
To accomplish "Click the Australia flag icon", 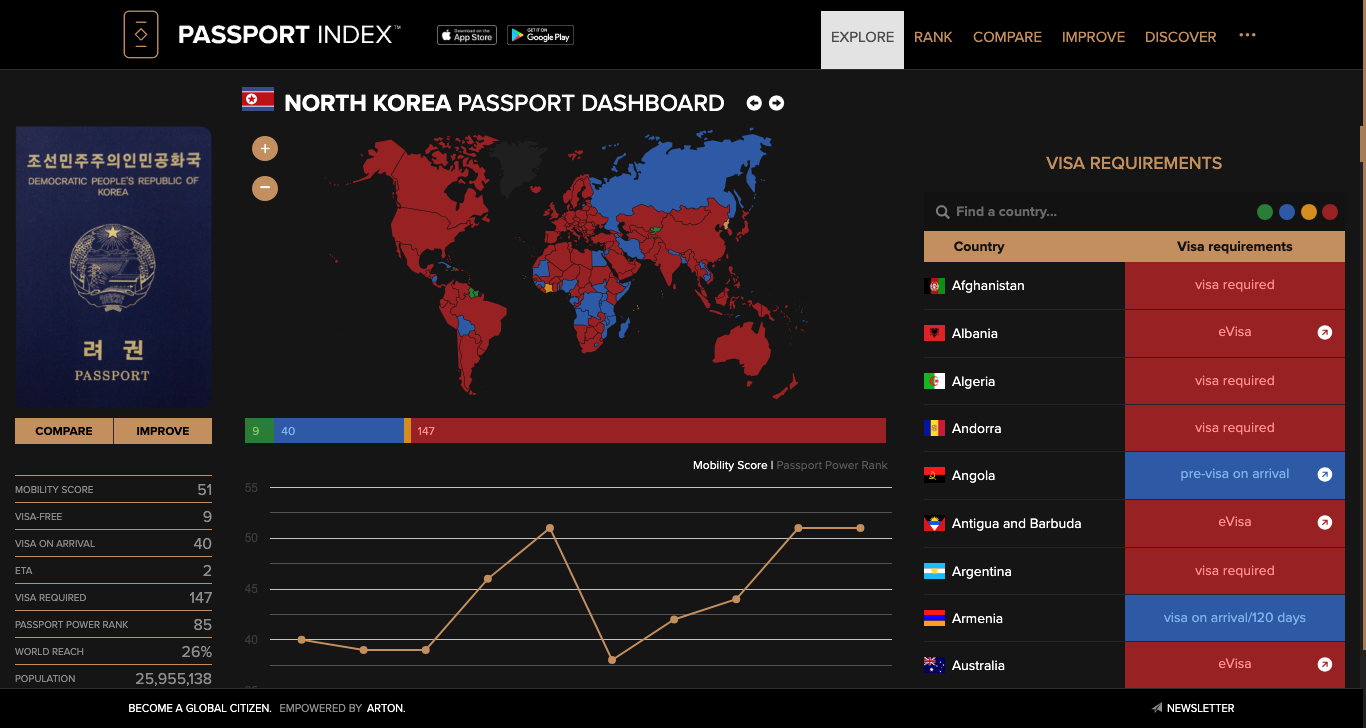I will (x=935, y=665).
